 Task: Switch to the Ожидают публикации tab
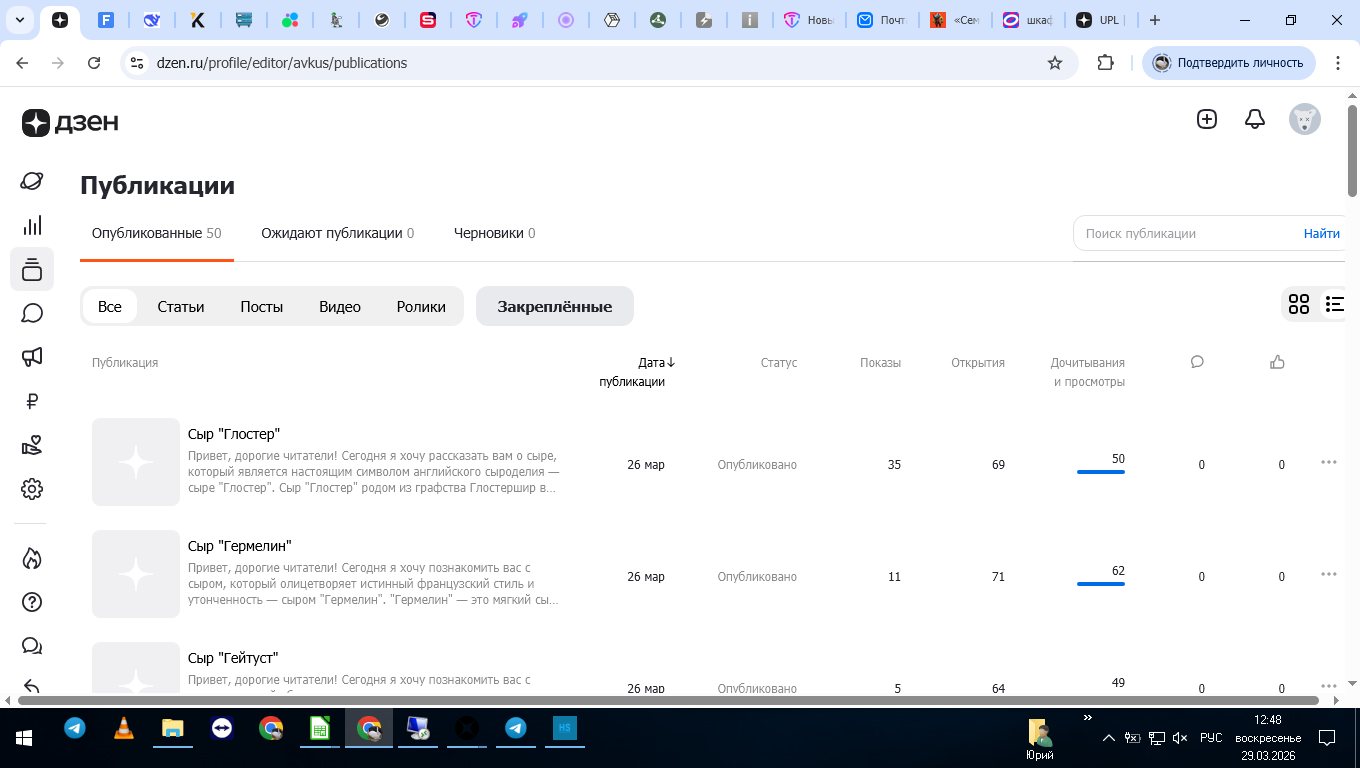point(338,233)
